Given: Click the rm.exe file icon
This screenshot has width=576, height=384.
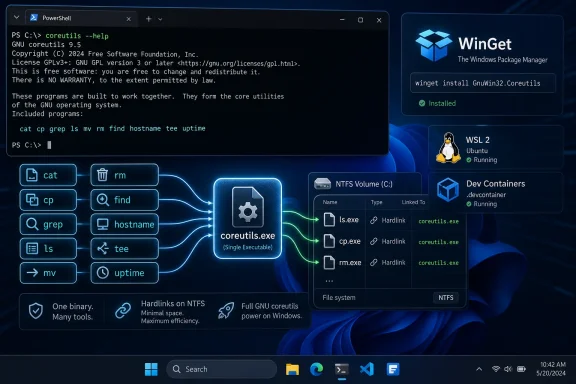Looking at the screenshot, I should [x=329, y=262].
